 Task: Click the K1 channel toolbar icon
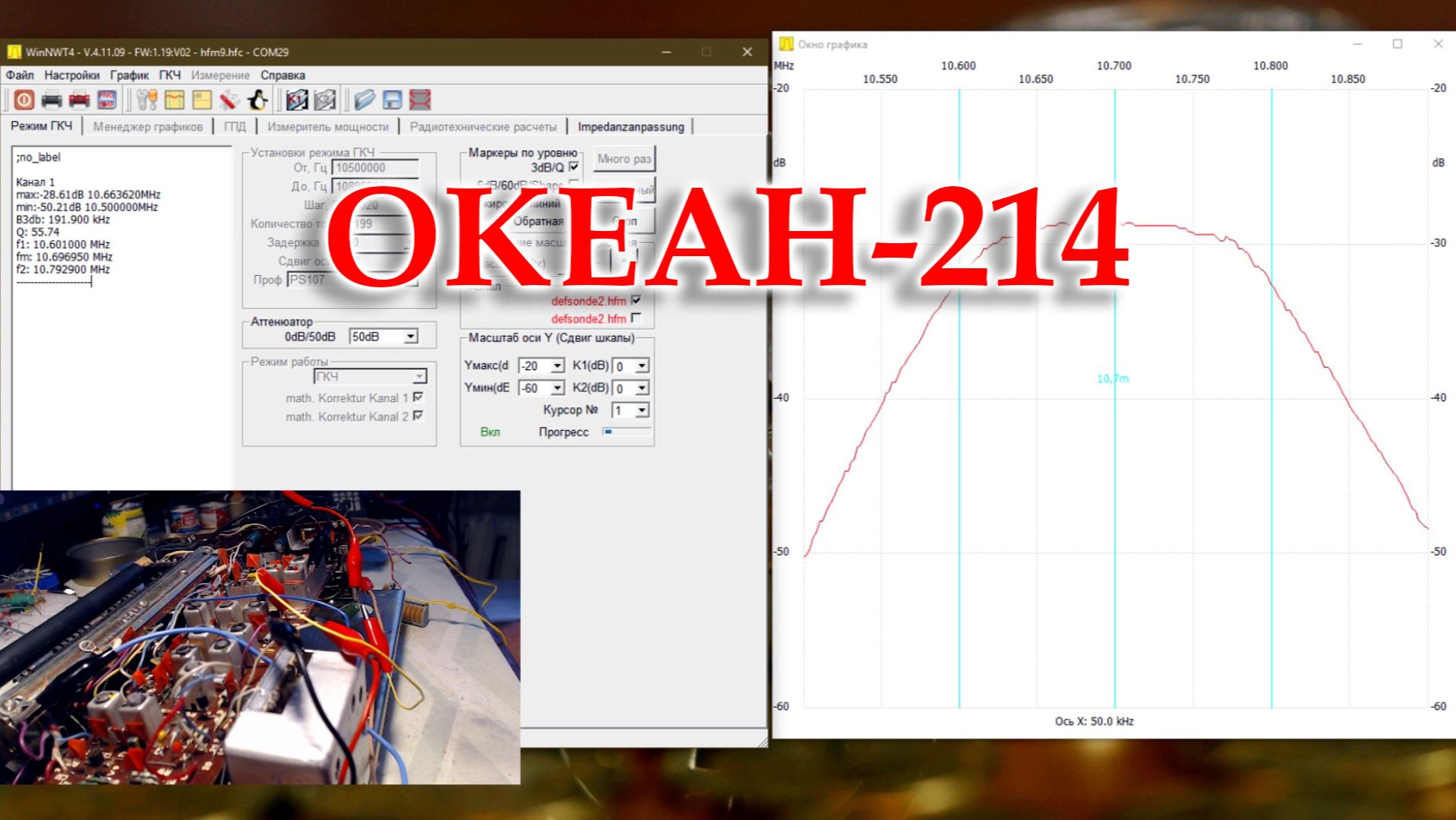tap(297, 100)
